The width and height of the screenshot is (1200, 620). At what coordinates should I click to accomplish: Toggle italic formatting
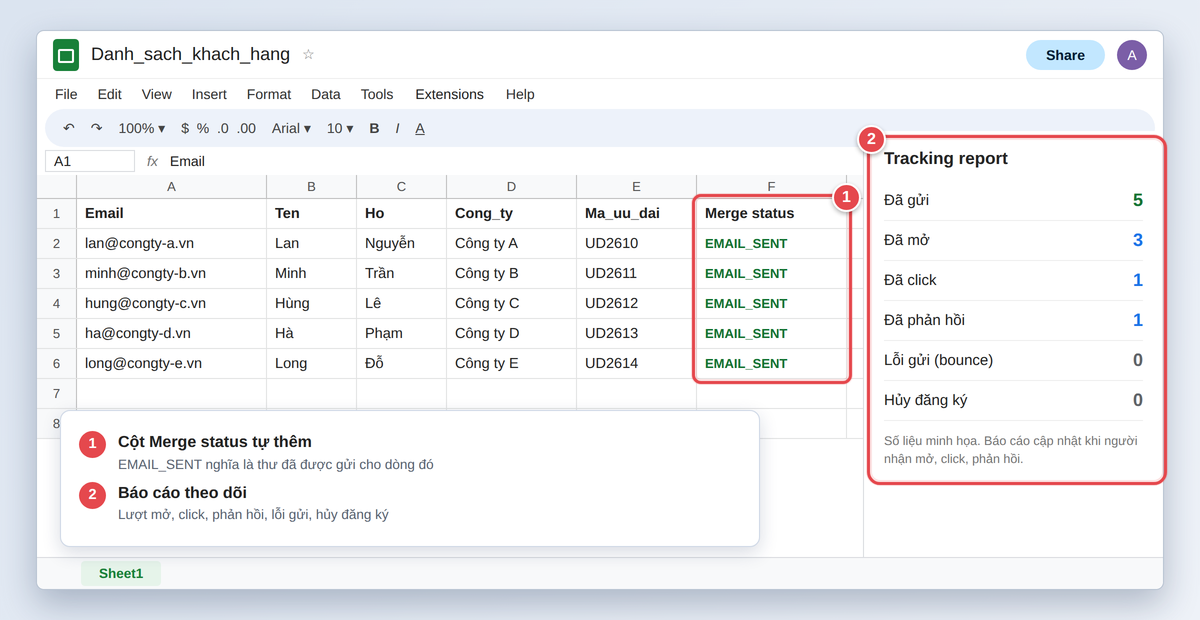[397, 128]
